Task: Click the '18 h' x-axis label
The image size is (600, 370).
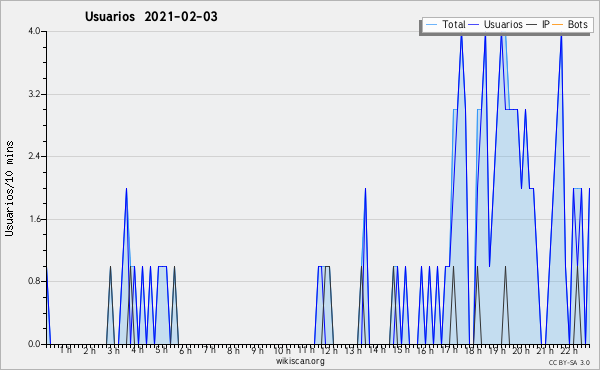Action: point(473,350)
